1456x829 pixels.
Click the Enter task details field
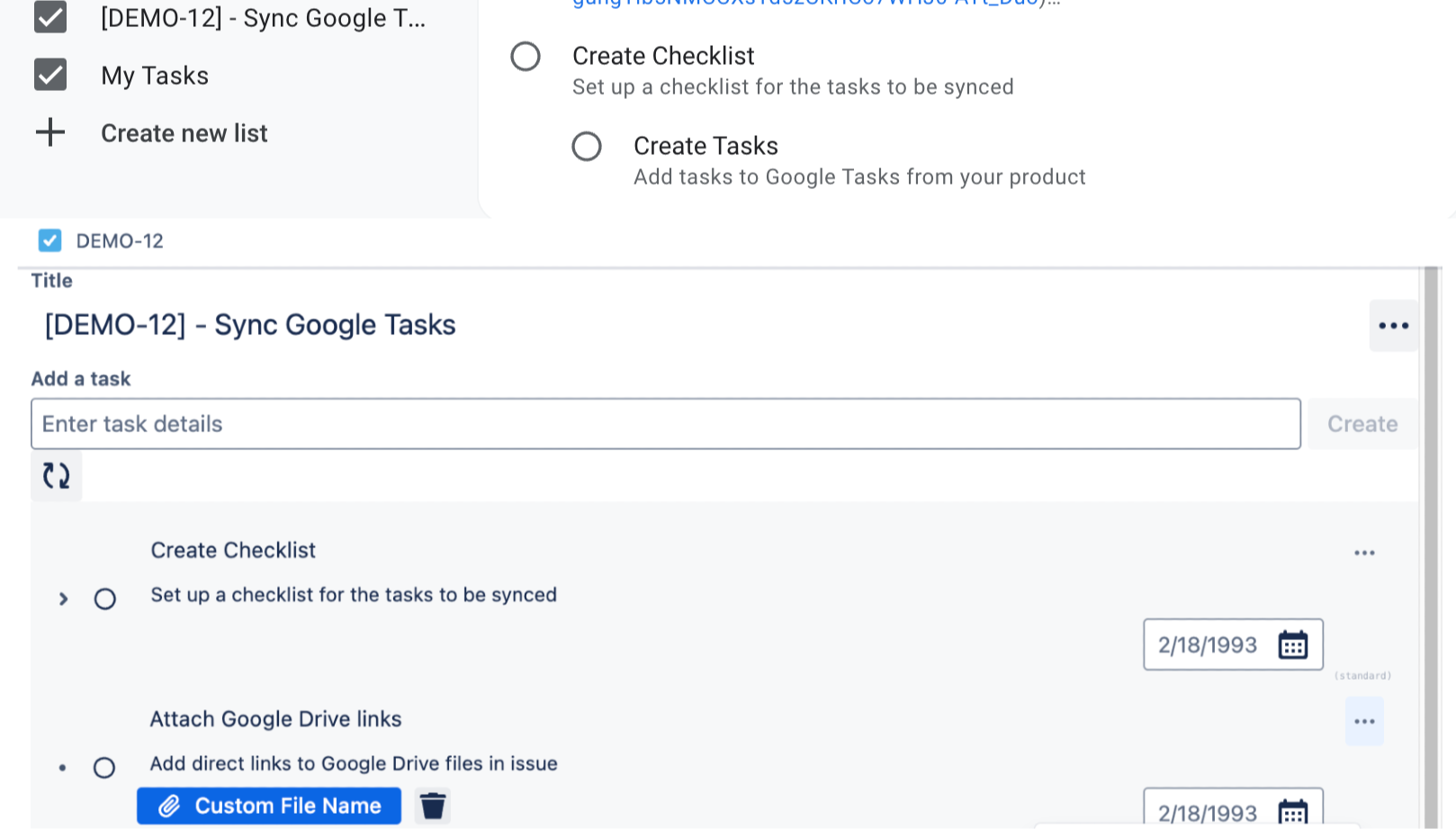tap(665, 424)
